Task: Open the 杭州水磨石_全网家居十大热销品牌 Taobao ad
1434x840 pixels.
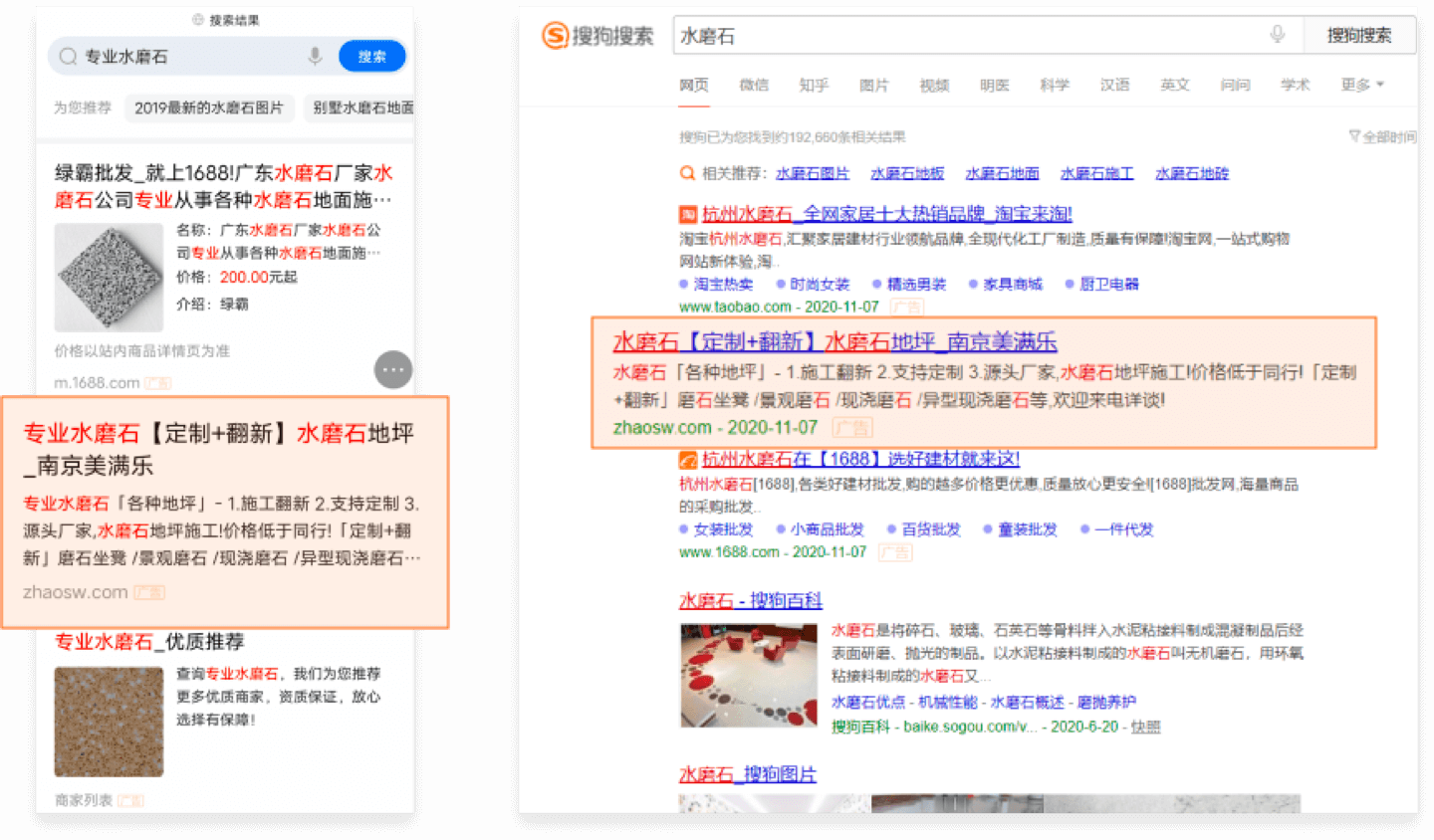Action: 886,214
